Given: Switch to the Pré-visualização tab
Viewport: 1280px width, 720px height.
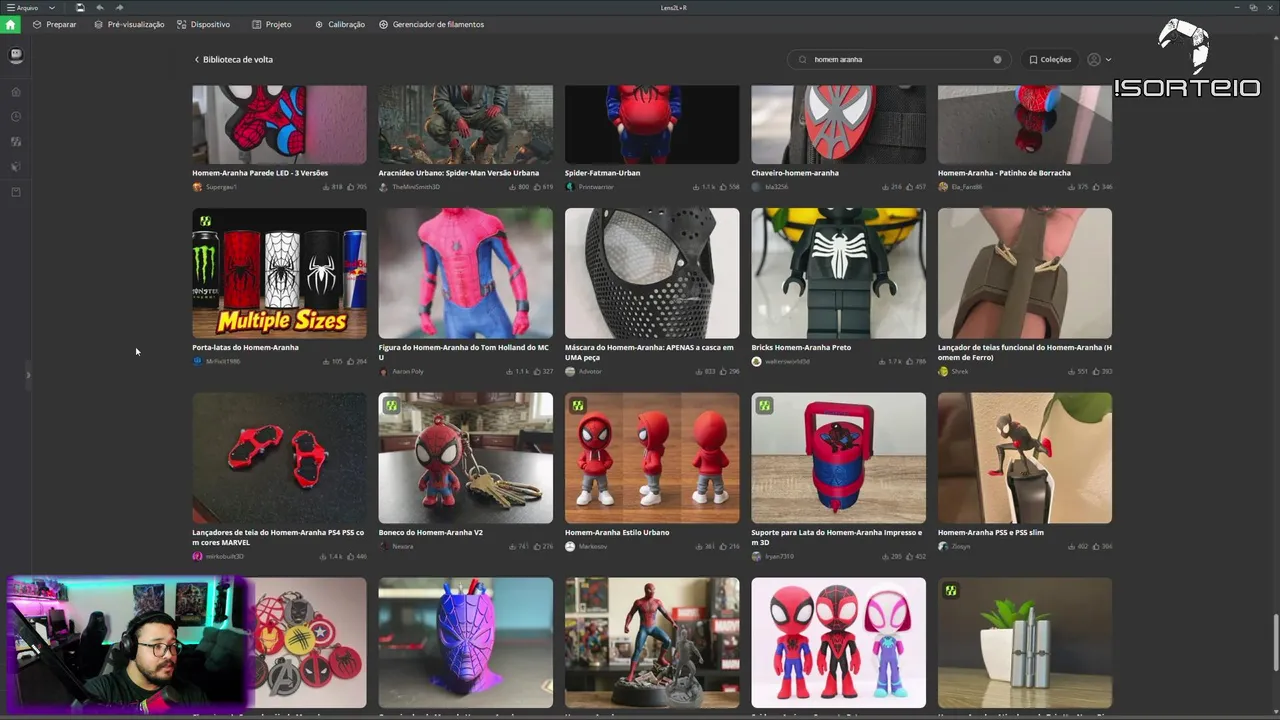Looking at the screenshot, I should [x=129, y=24].
